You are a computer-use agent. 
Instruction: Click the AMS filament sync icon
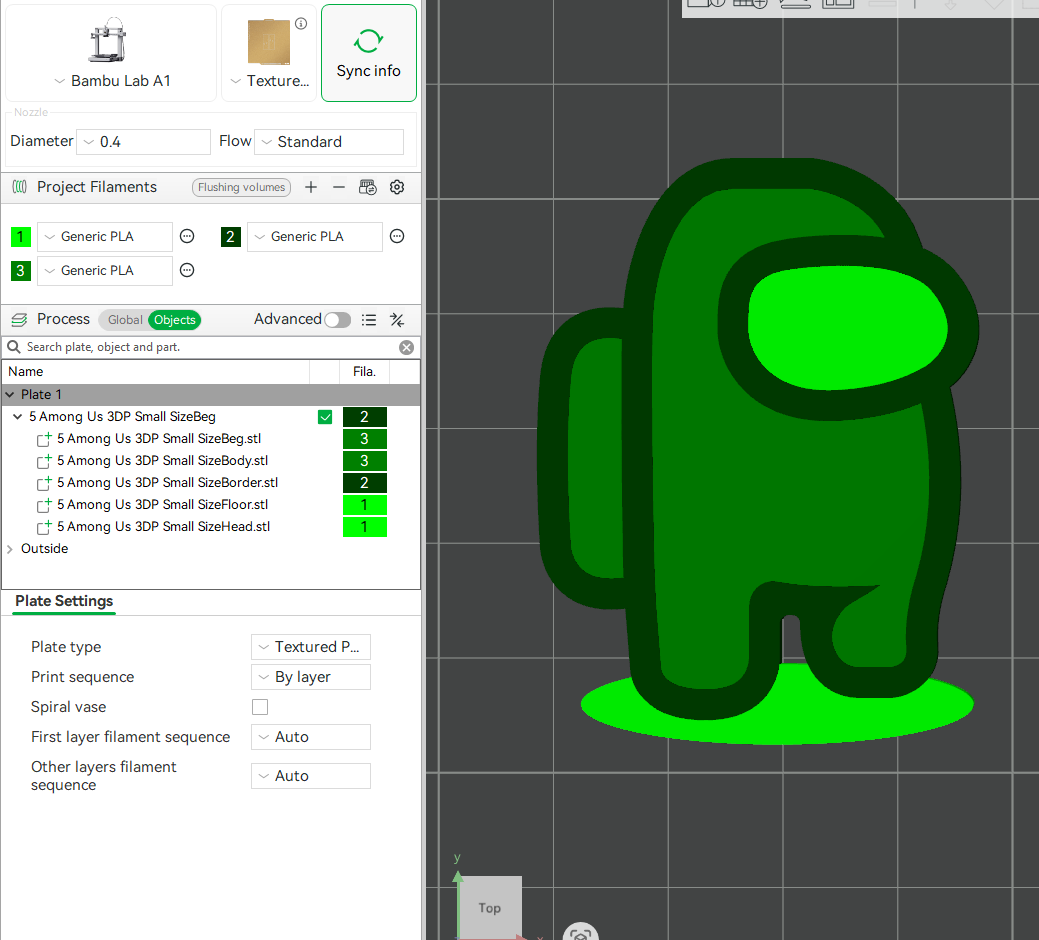click(x=368, y=187)
